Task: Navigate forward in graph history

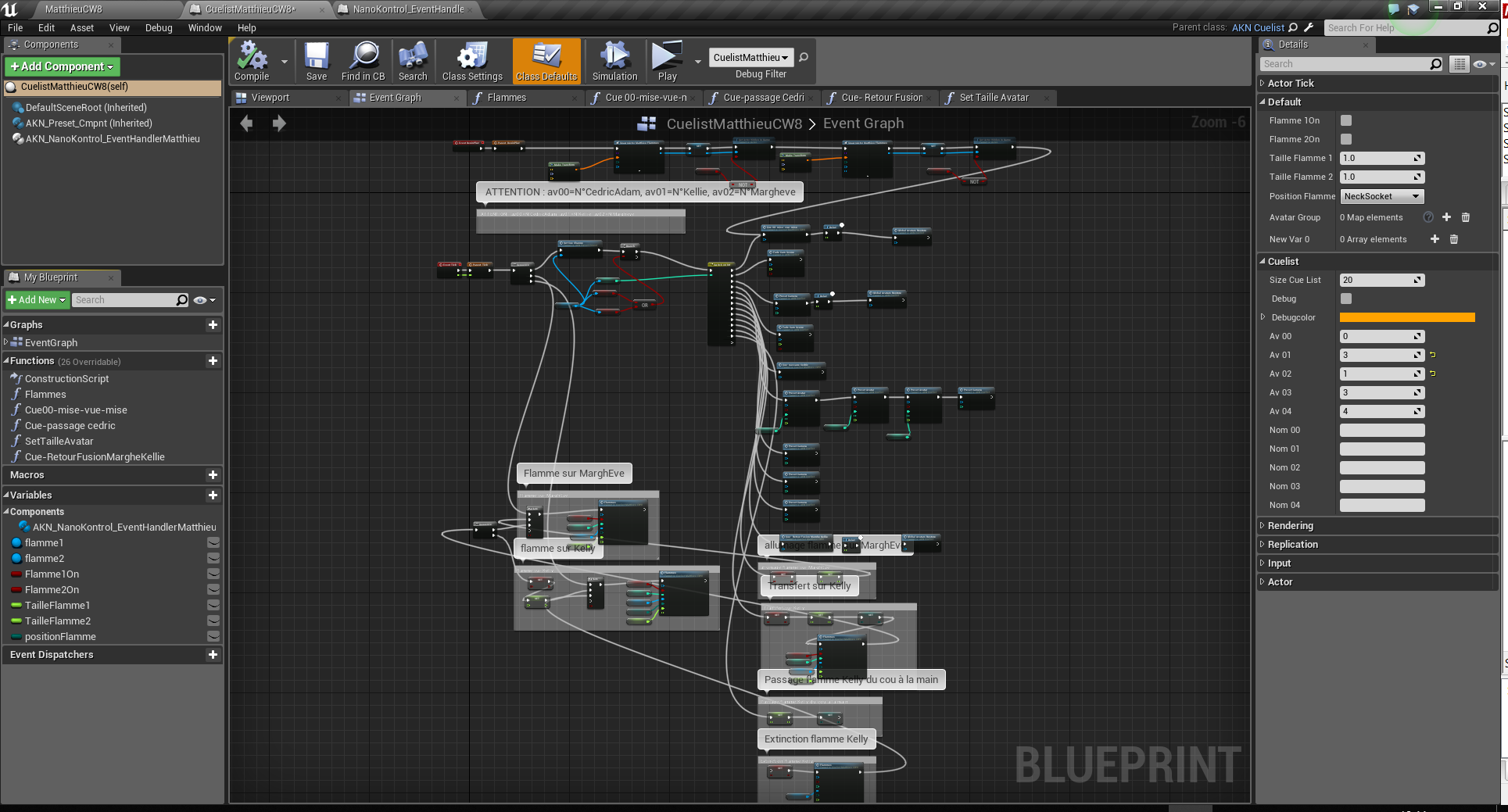Action: 279,123
